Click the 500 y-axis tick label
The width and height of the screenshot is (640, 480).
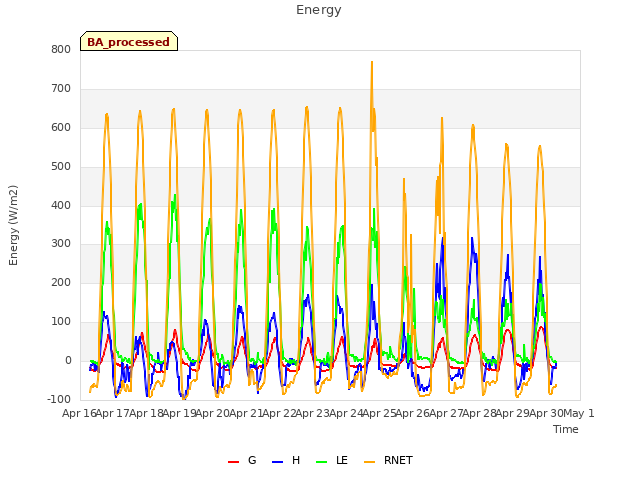click(x=61, y=167)
